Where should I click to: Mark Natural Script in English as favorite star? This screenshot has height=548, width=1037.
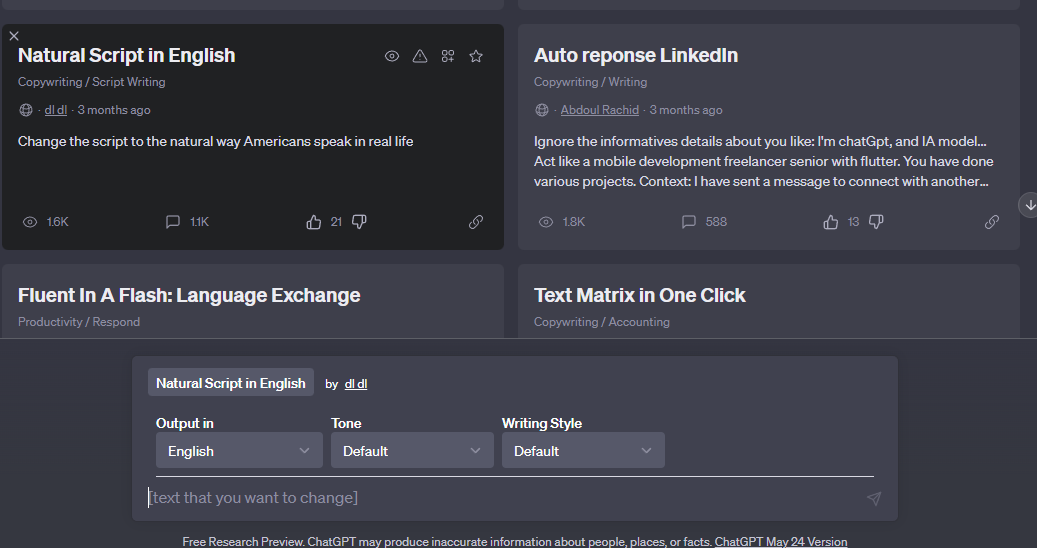click(x=476, y=56)
